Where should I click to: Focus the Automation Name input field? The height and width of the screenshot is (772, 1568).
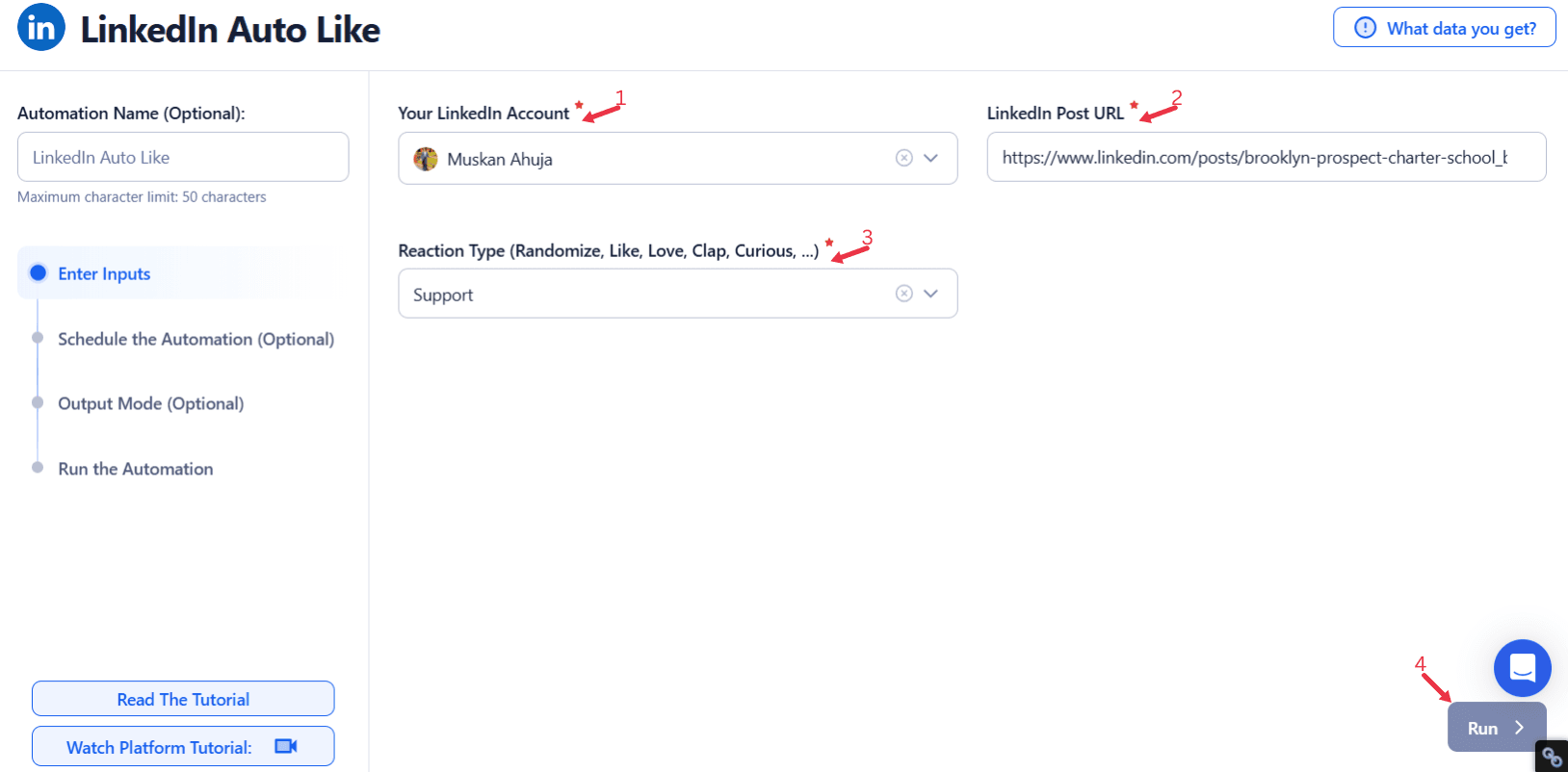(x=183, y=157)
